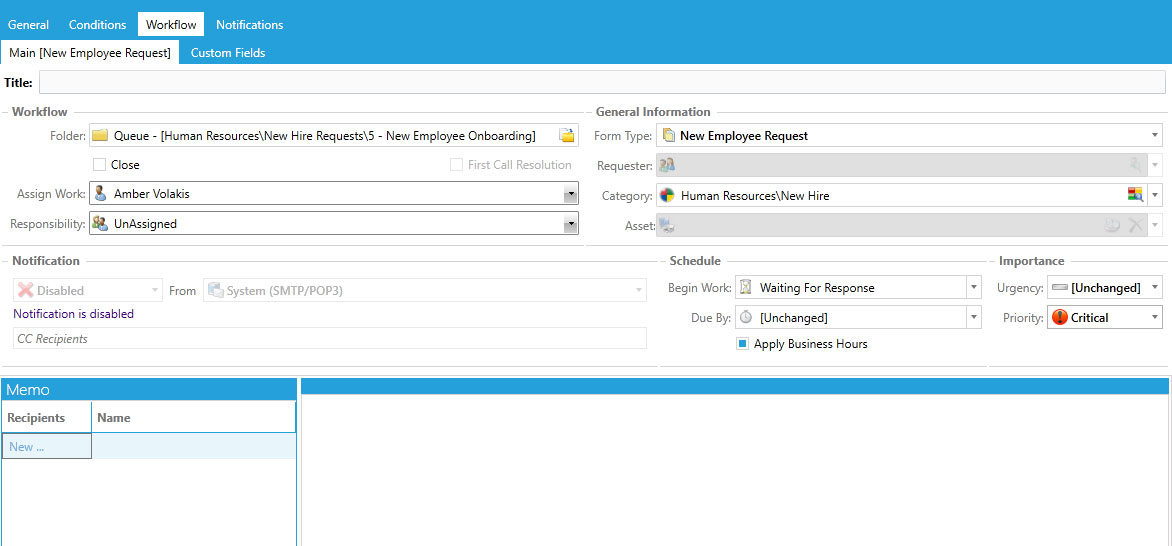The height and width of the screenshot is (546, 1172).
Task: Click the red Critical priority icon
Action: pos(1059,318)
